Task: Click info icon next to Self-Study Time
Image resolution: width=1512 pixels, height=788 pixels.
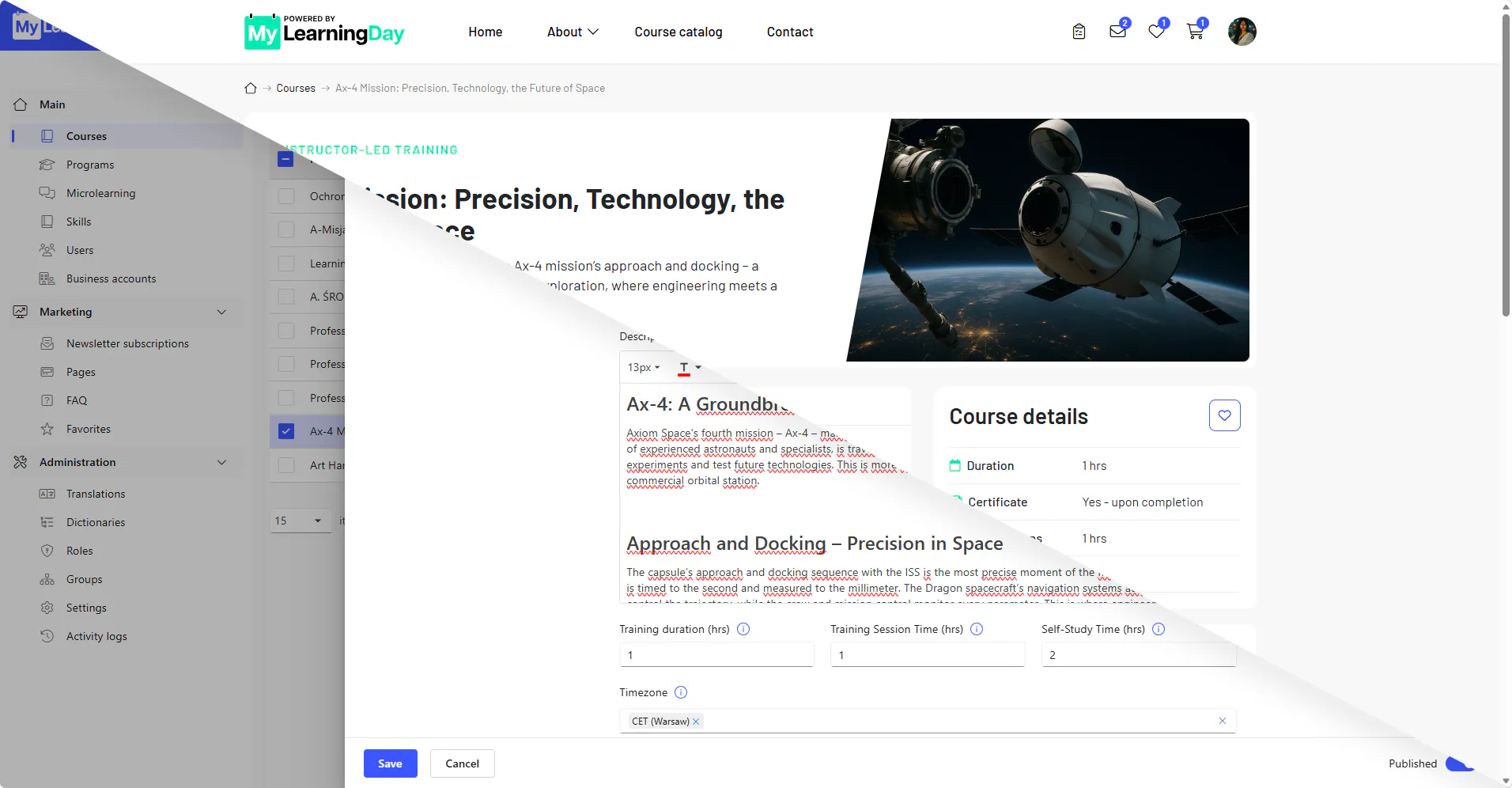Action: coord(1159,629)
